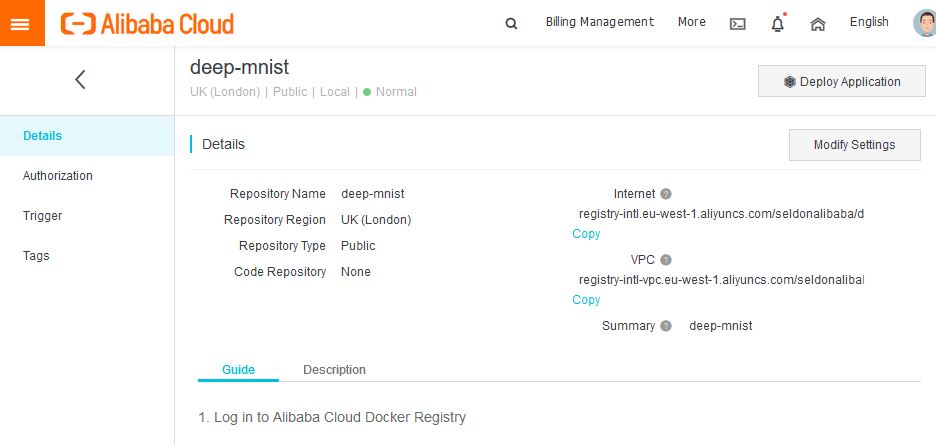
Task: Copy the VPC registry address
Action: pyautogui.click(x=586, y=300)
